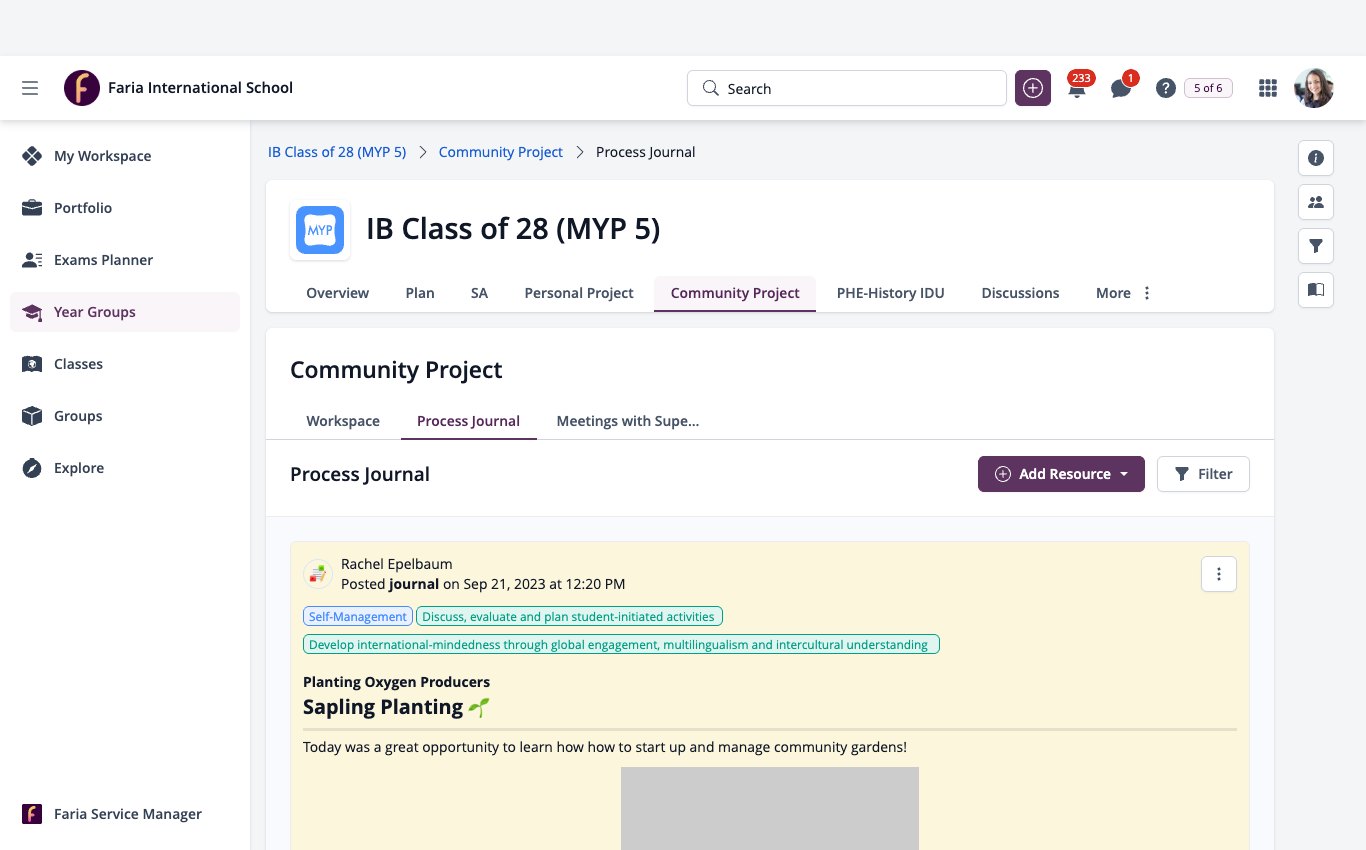Select the Workspace sub-tab

pos(343,421)
